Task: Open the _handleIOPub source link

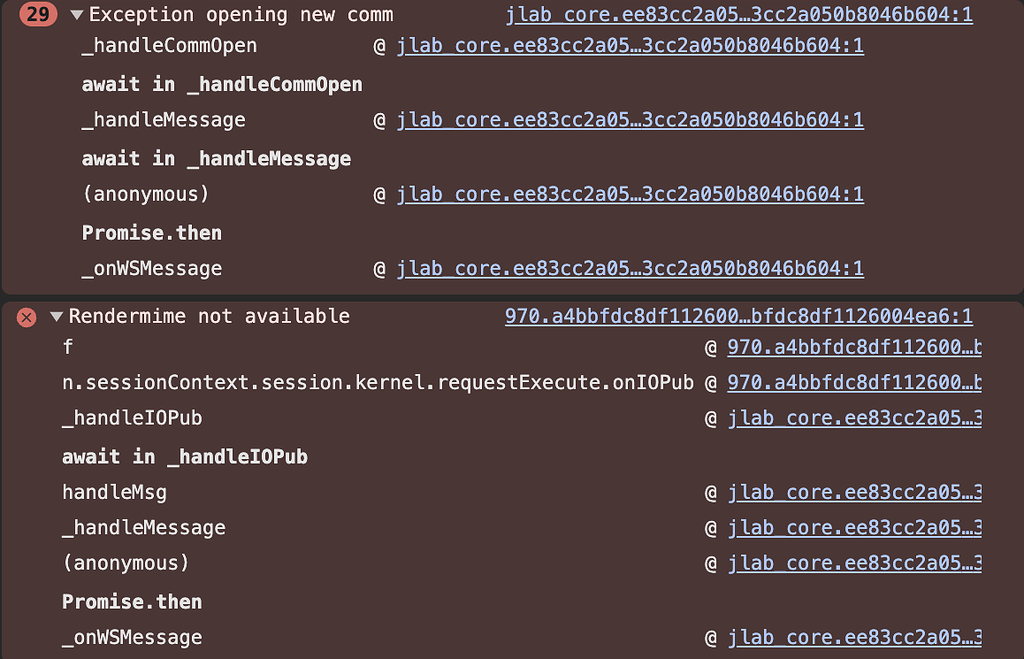Action: point(855,417)
